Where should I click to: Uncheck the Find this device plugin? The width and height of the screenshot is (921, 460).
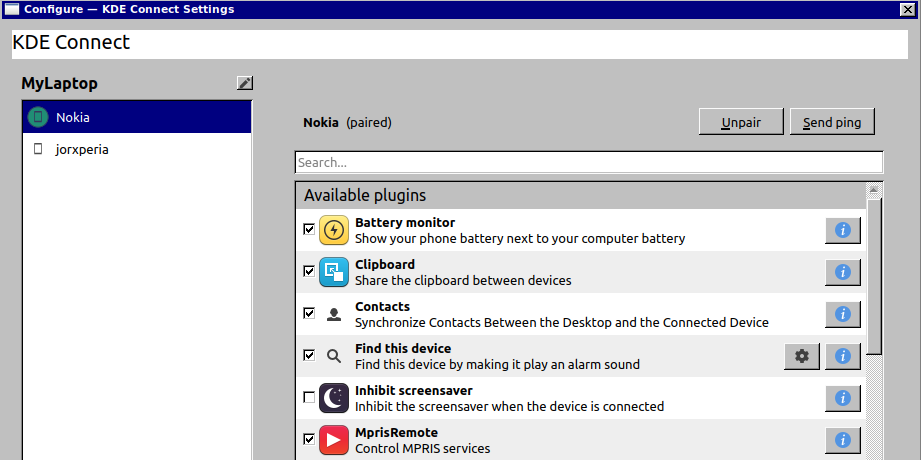pos(309,355)
